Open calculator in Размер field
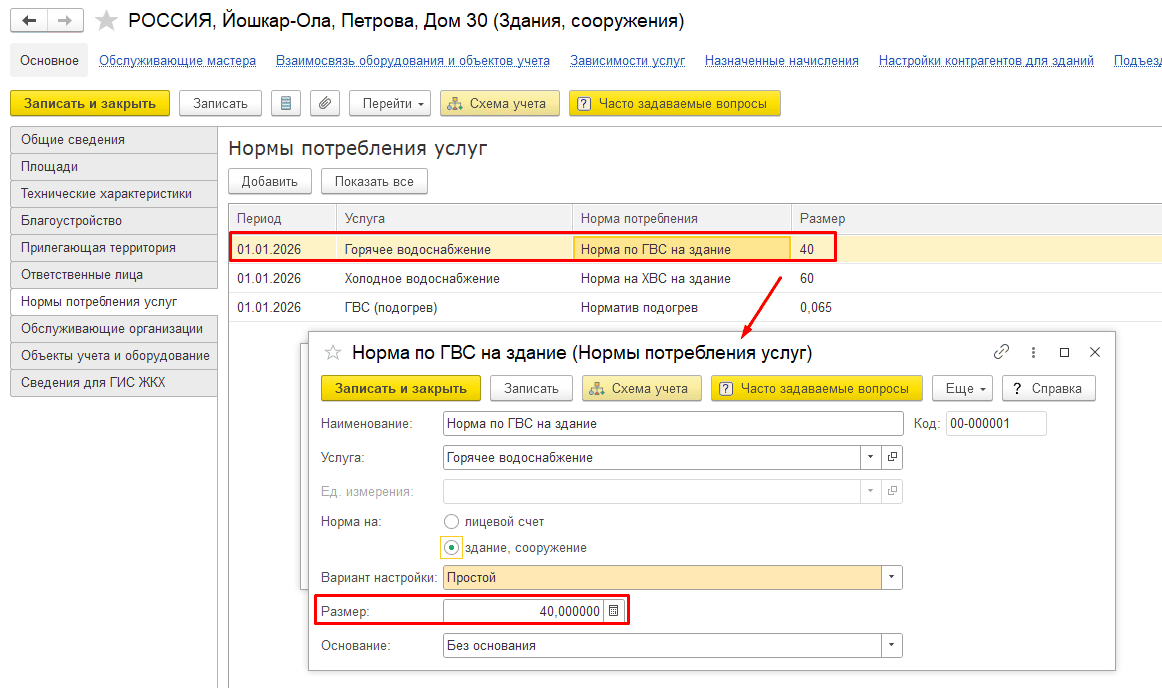Viewport: 1162px width, 688px height. (x=614, y=611)
